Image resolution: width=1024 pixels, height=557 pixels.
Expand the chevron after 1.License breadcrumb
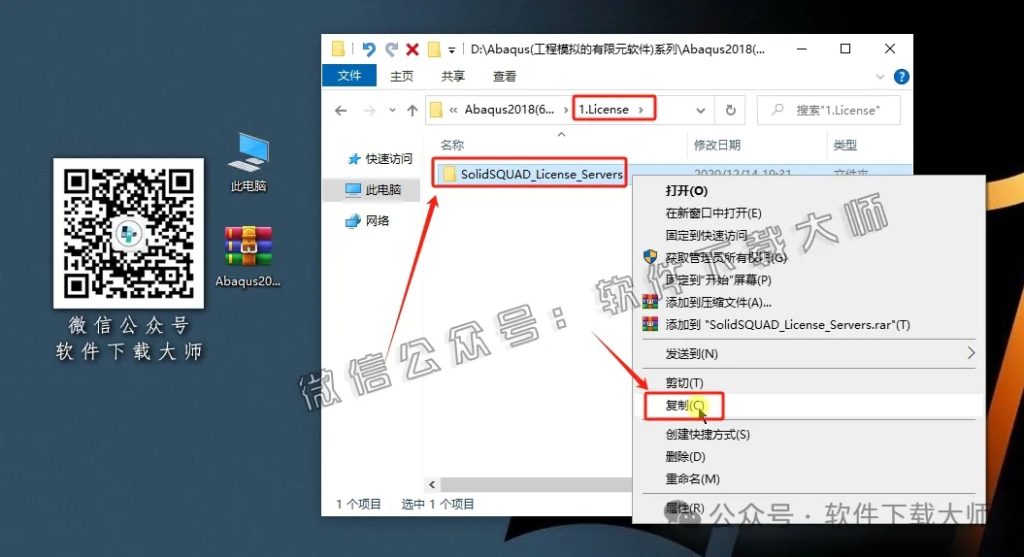(x=641, y=110)
